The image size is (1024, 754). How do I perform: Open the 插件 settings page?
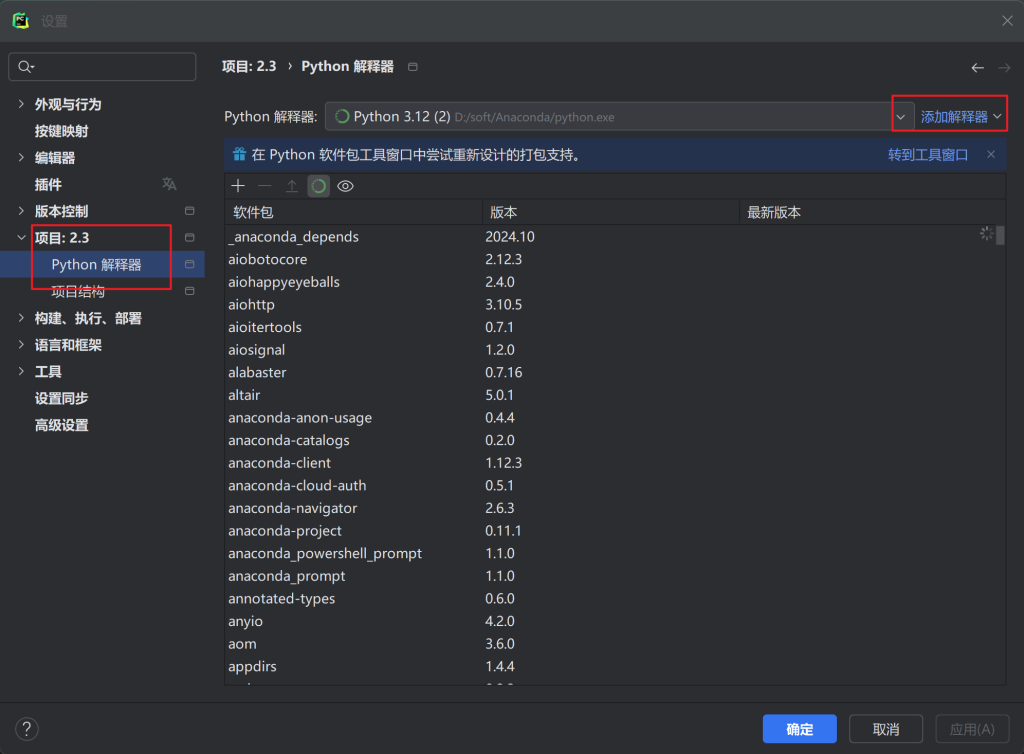[48, 184]
